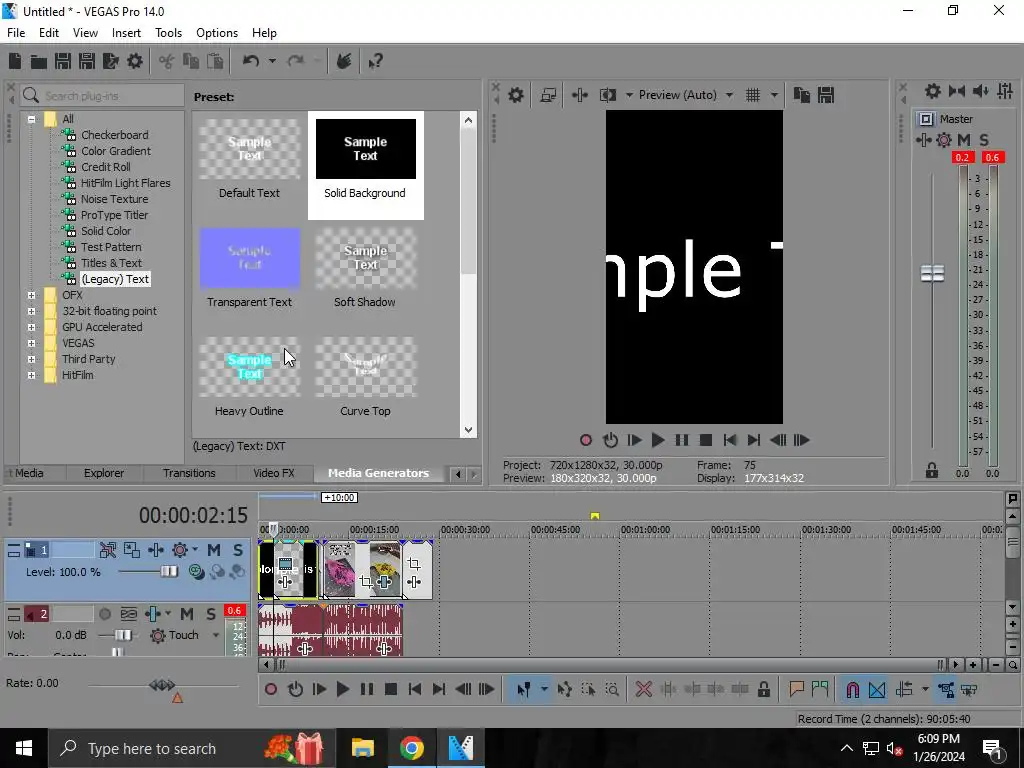Toggle Master bus Solo button
The image size is (1024, 768).
pos(984,140)
